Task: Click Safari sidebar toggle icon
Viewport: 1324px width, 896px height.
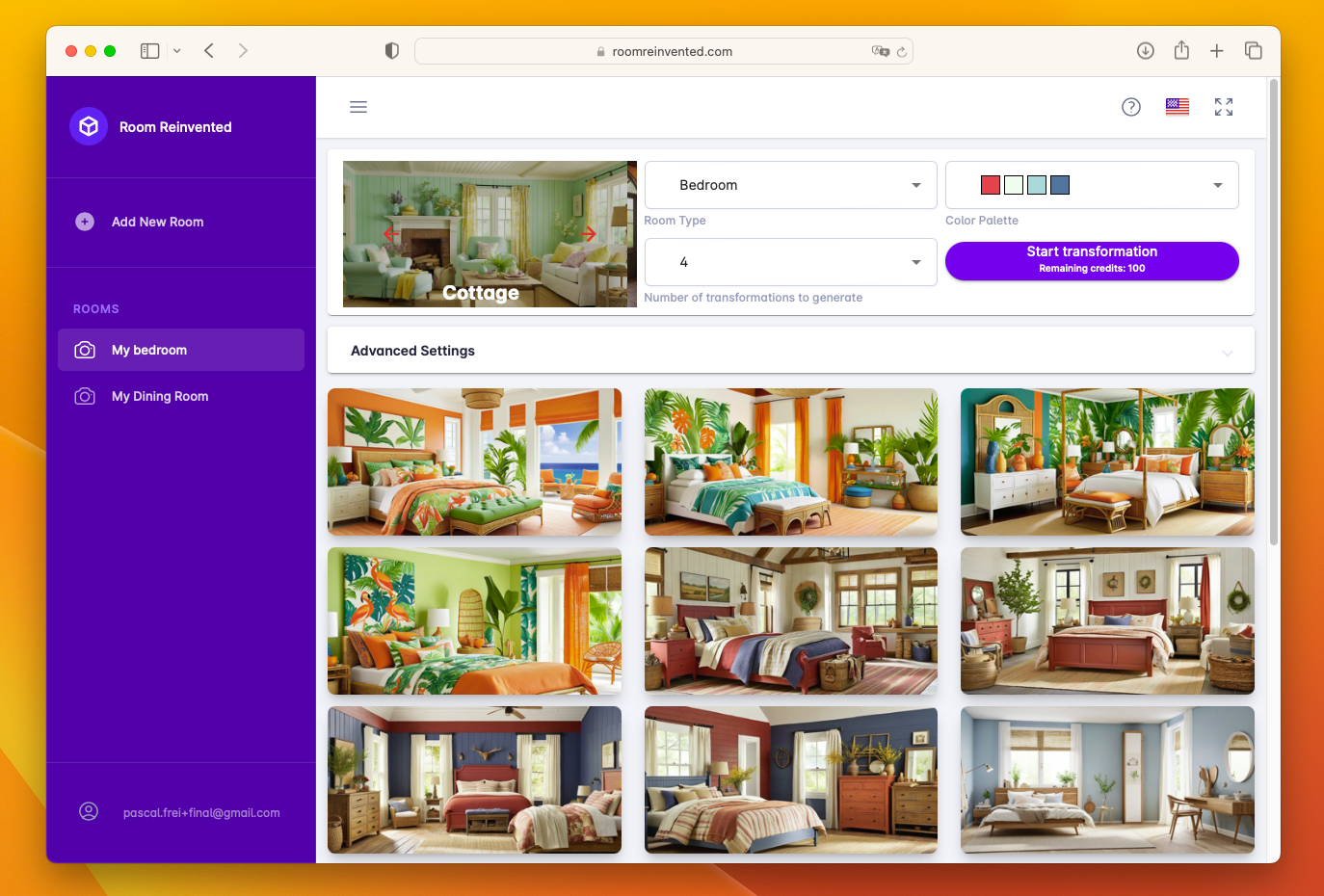Action: point(149,51)
